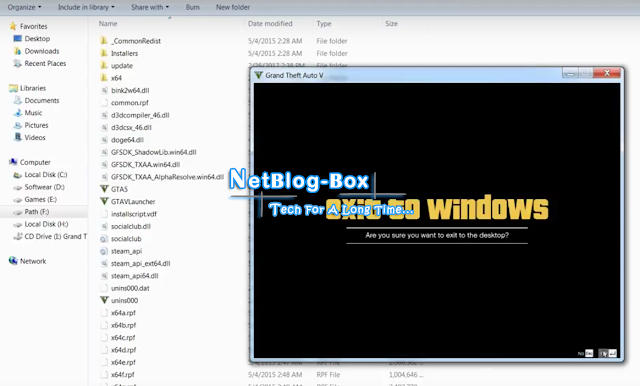Screen dimensions: 640x386
Task: Select doge64.dll file icon
Action: pos(104,140)
